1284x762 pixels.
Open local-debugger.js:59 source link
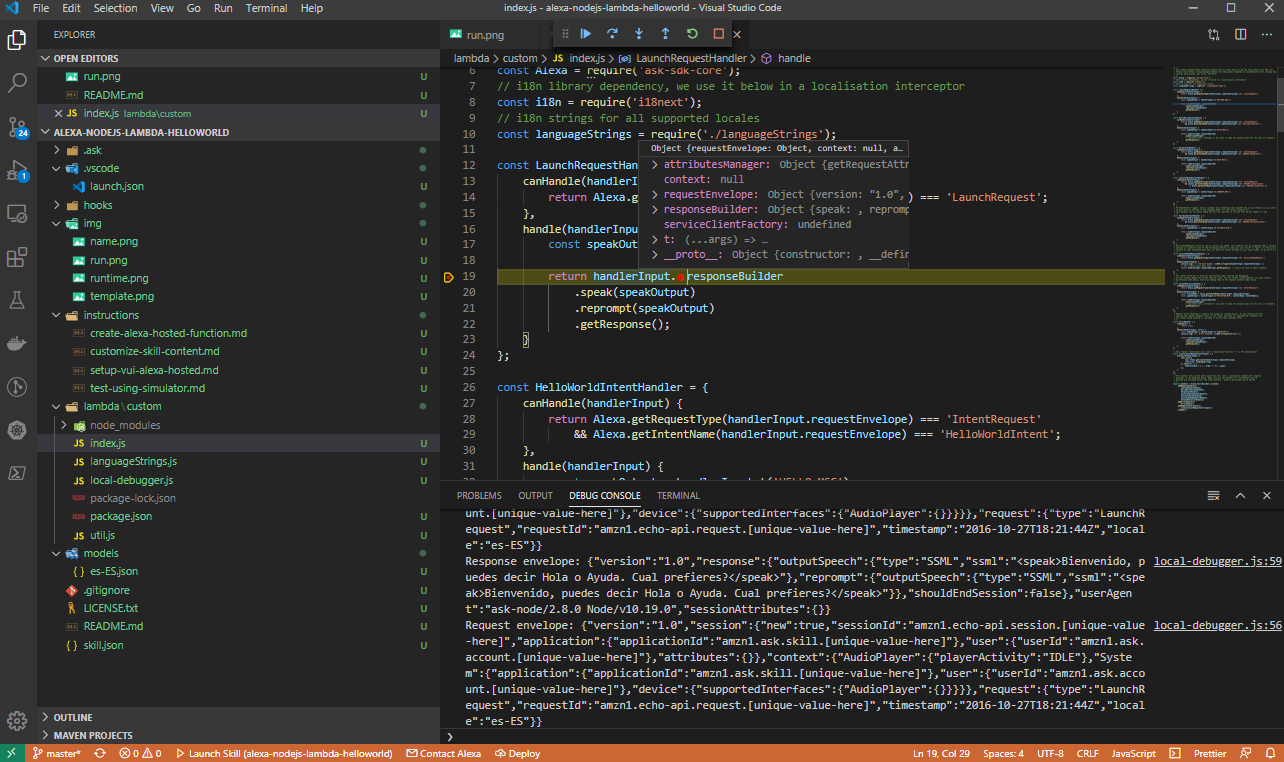click(1217, 561)
